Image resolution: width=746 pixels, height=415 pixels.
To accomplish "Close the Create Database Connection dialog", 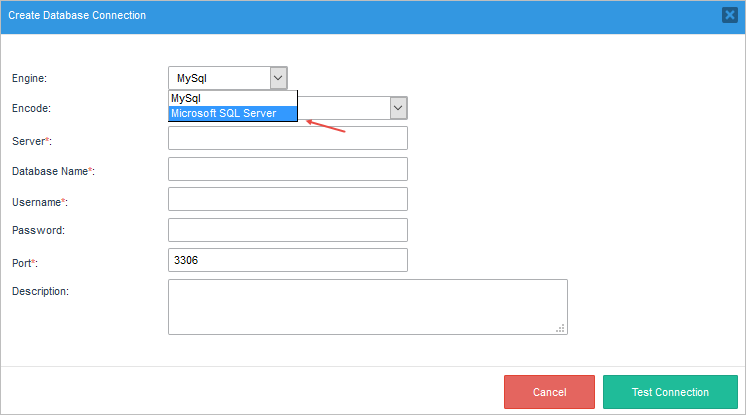I will [x=730, y=15].
